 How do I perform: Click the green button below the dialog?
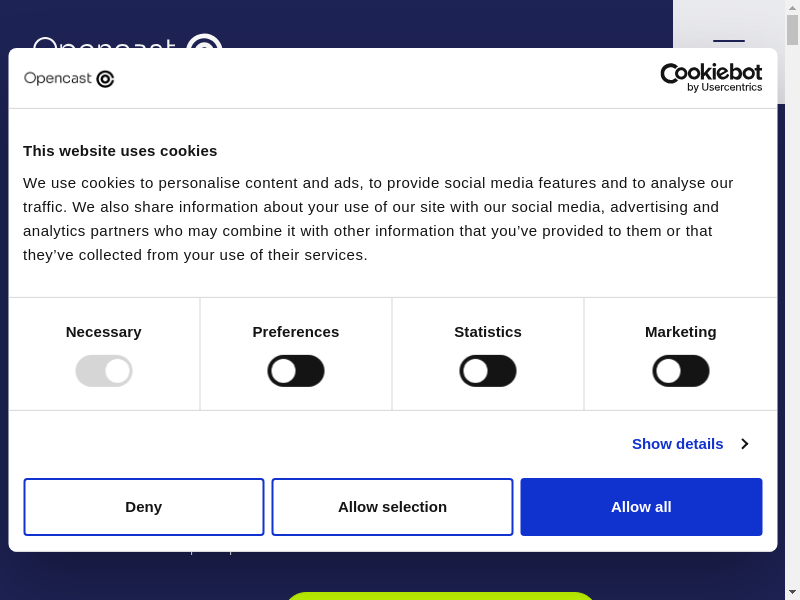pyautogui.click(x=440, y=595)
